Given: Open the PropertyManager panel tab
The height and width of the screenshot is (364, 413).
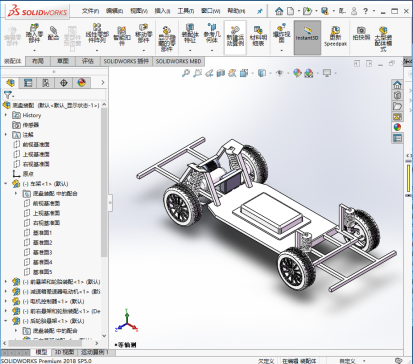Looking at the screenshot, I should (x=28, y=83).
